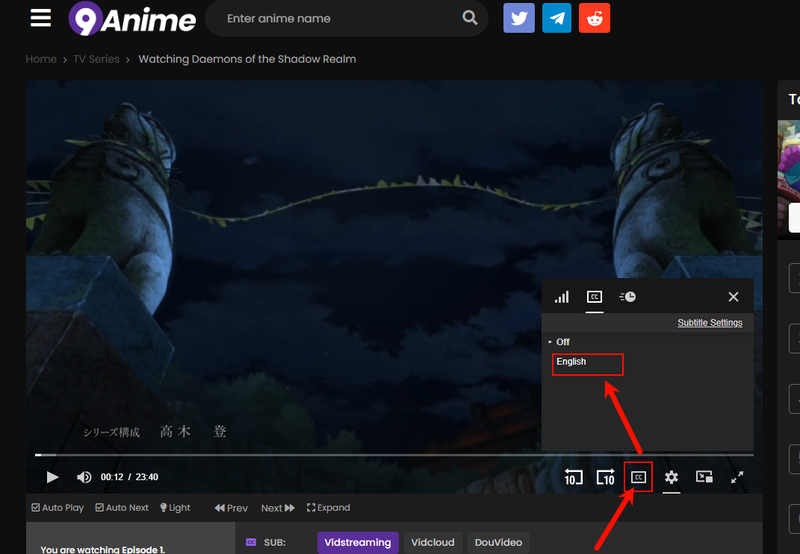Go to previous episode with Prev
Screen dimensions: 800x554
(x=231, y=508)
